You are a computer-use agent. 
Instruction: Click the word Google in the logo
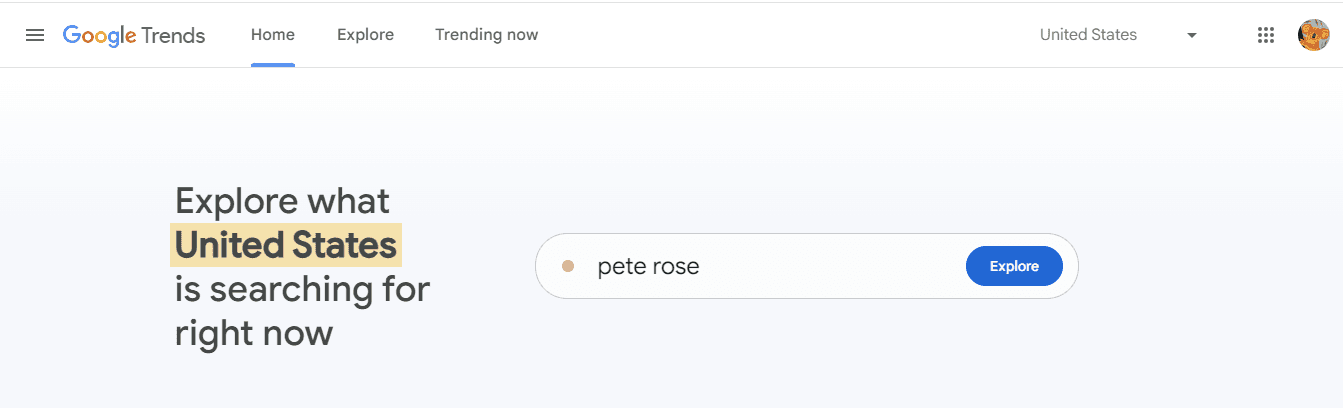(99, 36)
